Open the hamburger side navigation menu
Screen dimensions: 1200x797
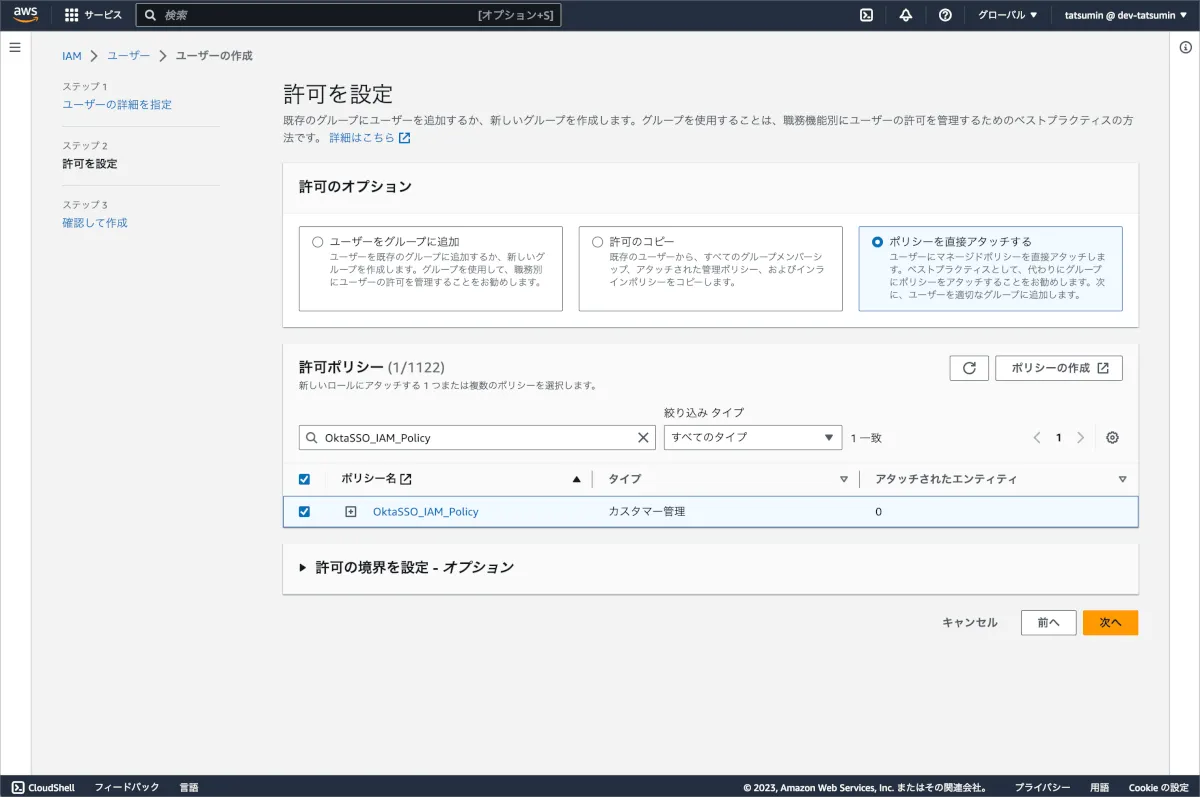click(x=15, y=48)
